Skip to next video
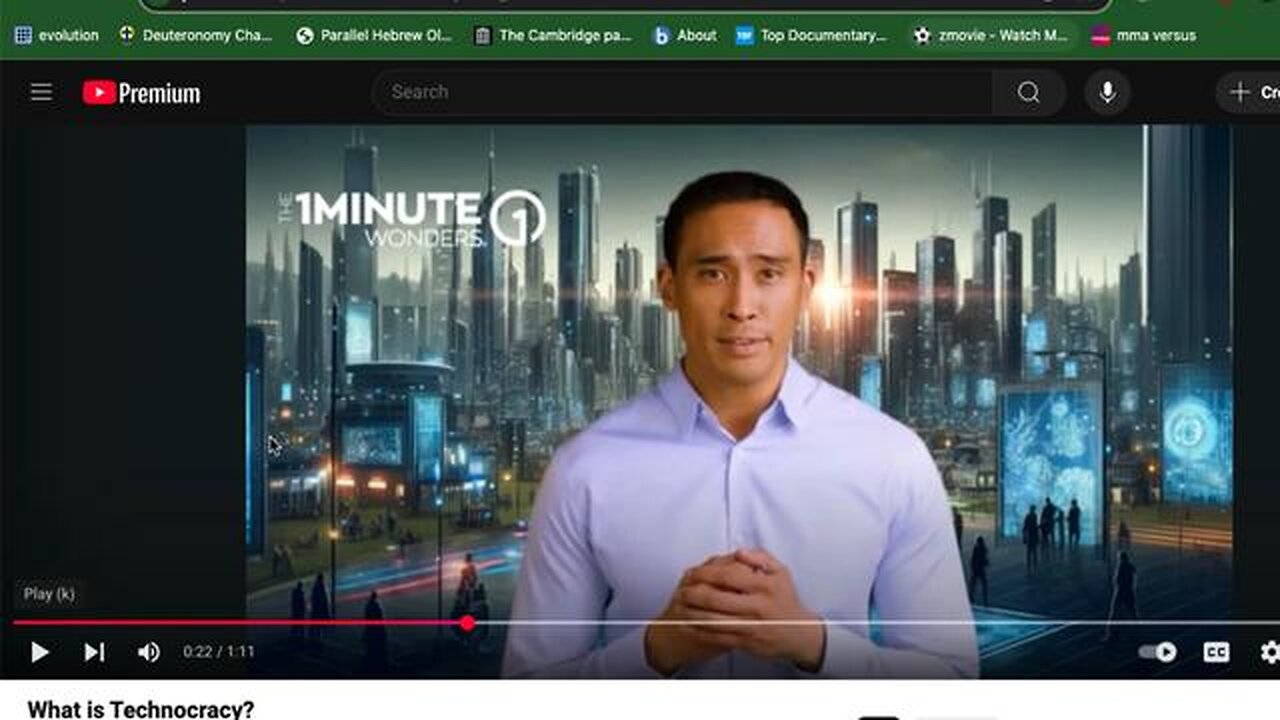Viewport: 1280px width, 720px height. 94,652
